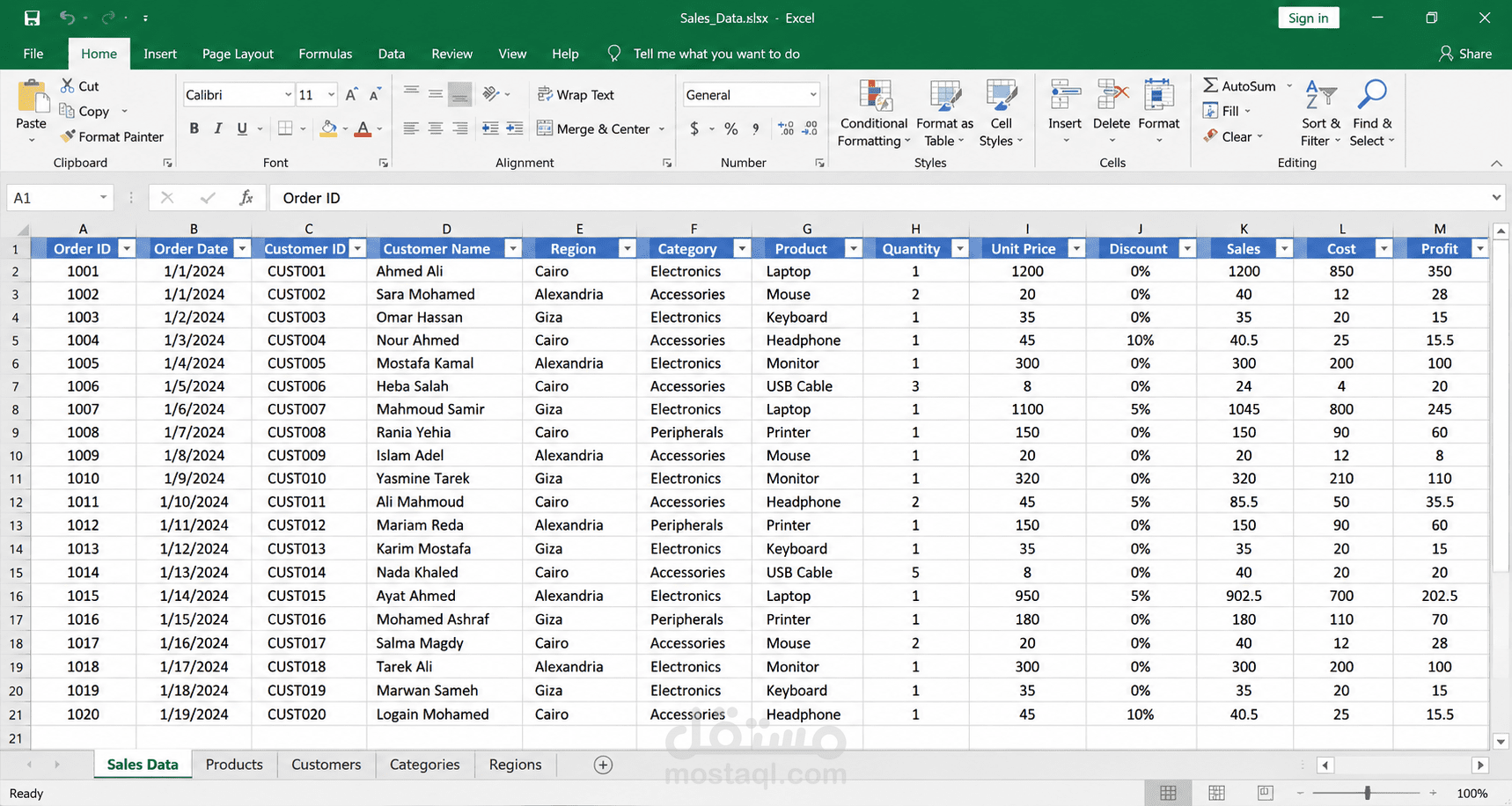Switch to the Insert ribbon tab
This screenshot has width=1512, height=806.
[160, 54]
